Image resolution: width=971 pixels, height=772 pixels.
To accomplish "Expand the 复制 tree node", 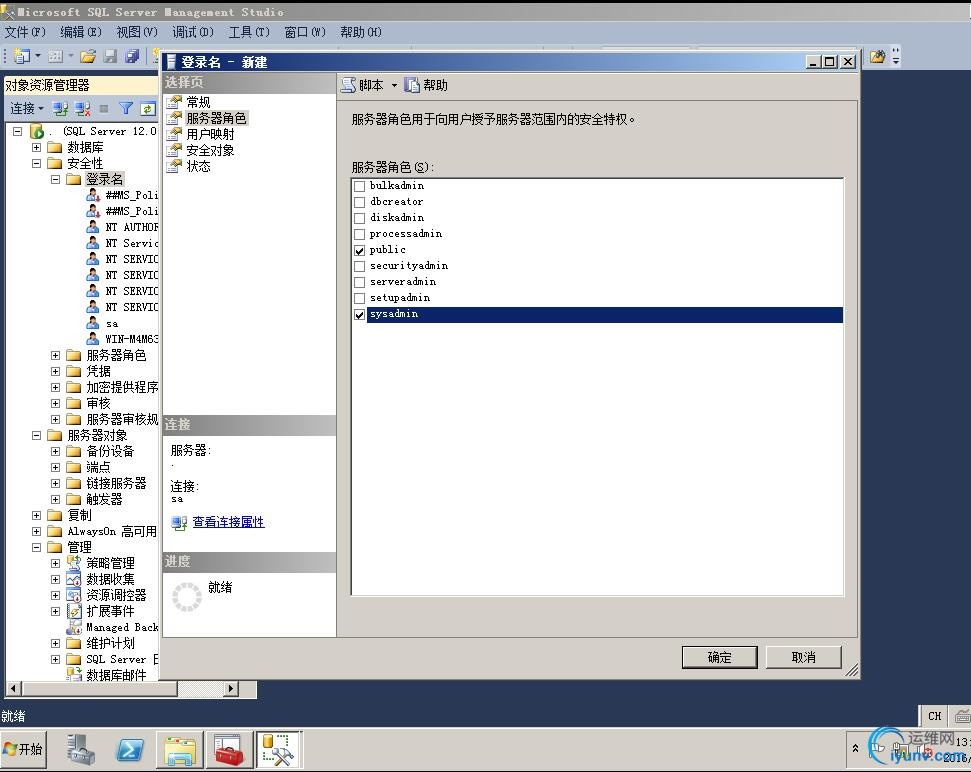I will (37, 515).
